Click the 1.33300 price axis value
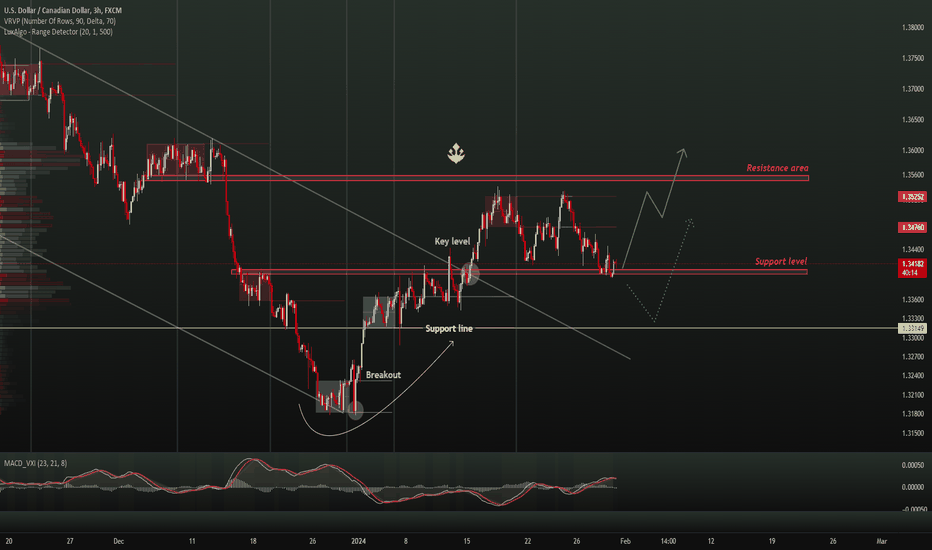The image size is (932, 550). tap(913, 319)
